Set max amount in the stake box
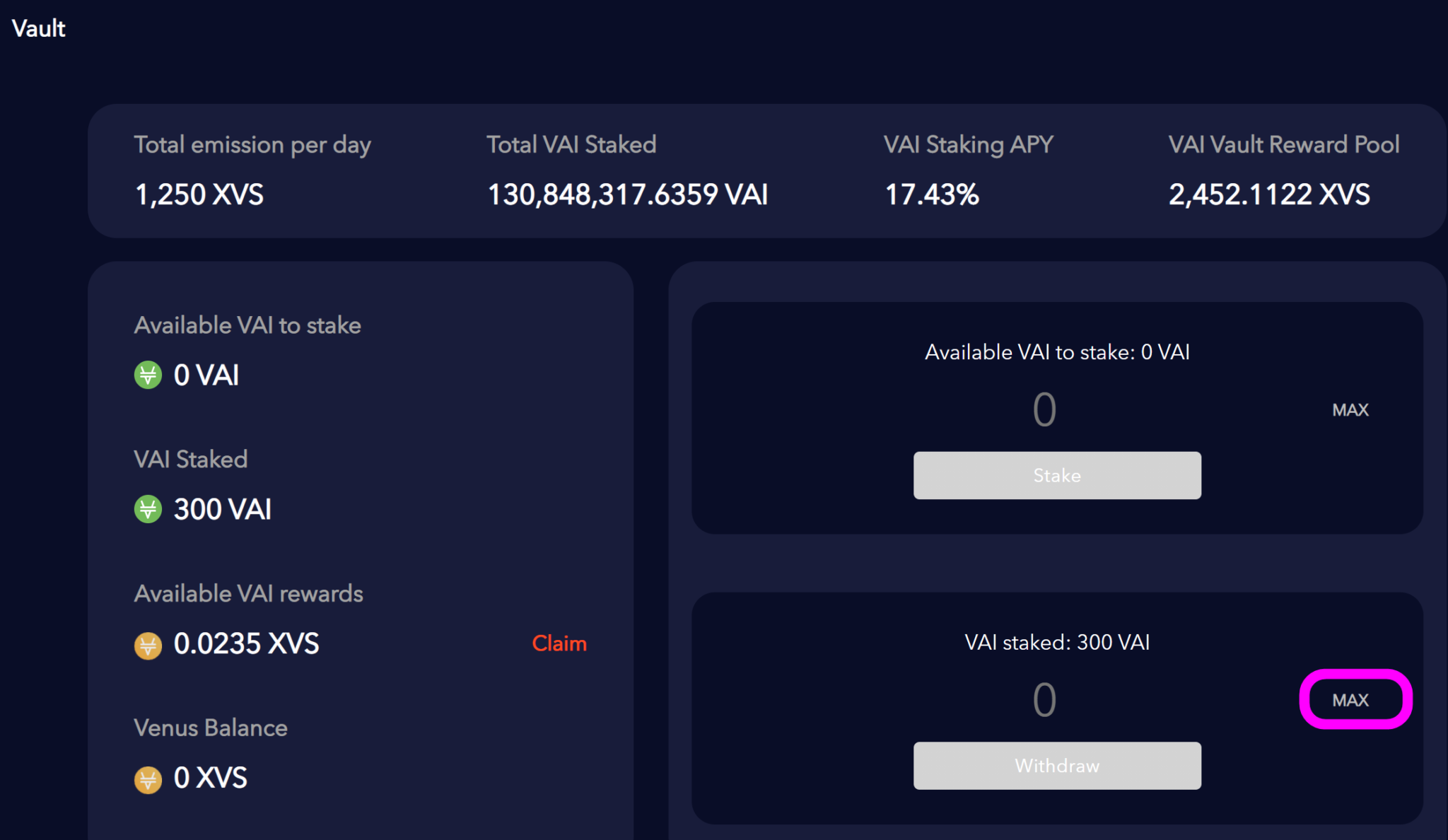 (1350, 410)
